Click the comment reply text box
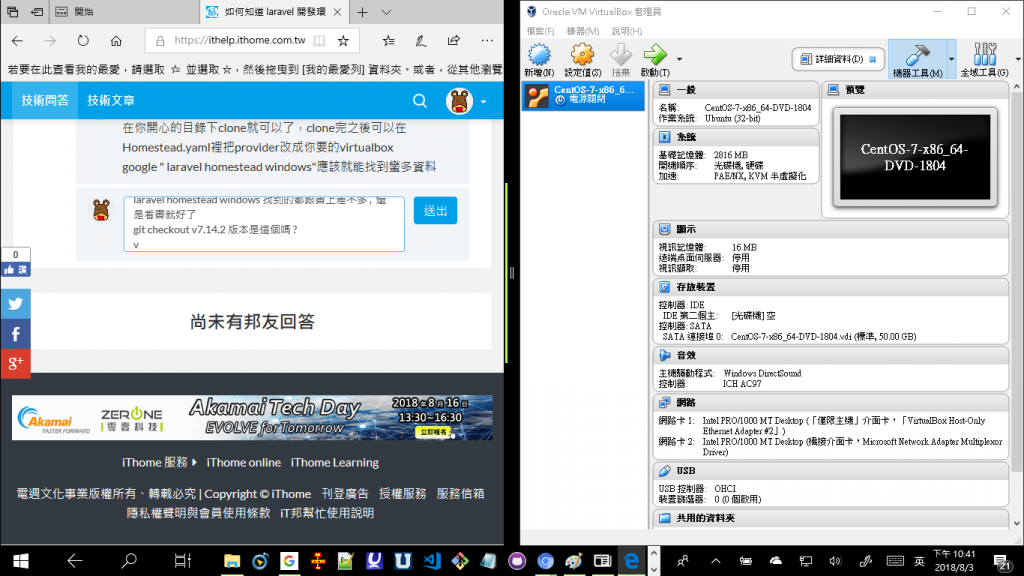Image resolution: width=1024 pixels, height=576 pixels. (264, 224)
